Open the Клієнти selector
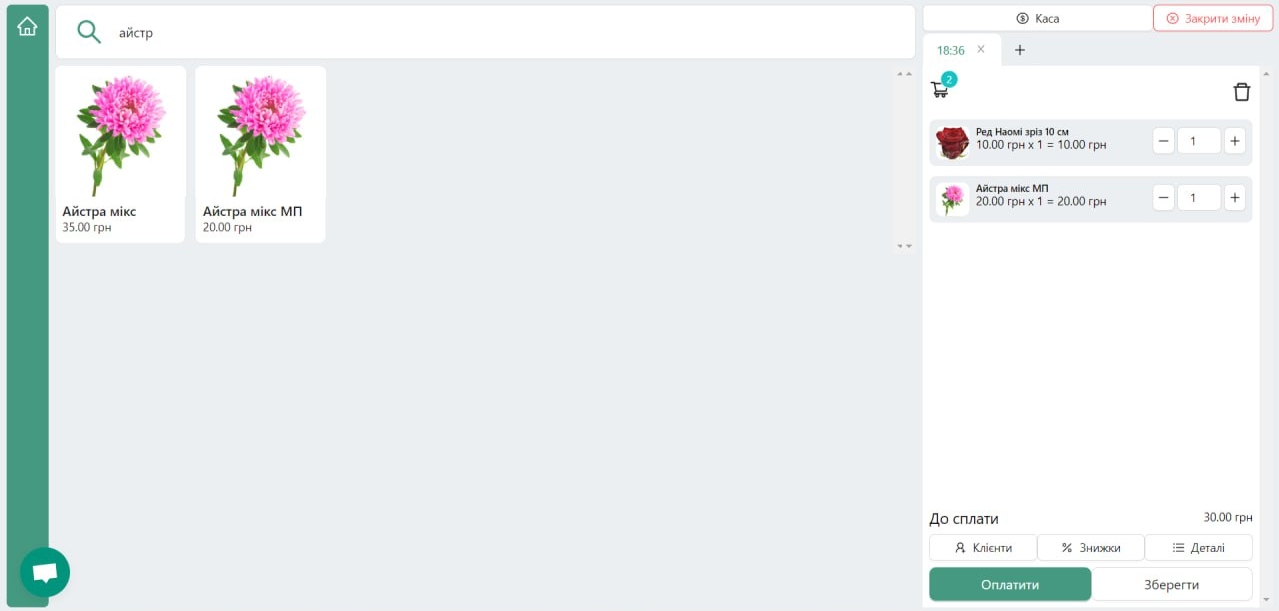 [x=983, y=548]
